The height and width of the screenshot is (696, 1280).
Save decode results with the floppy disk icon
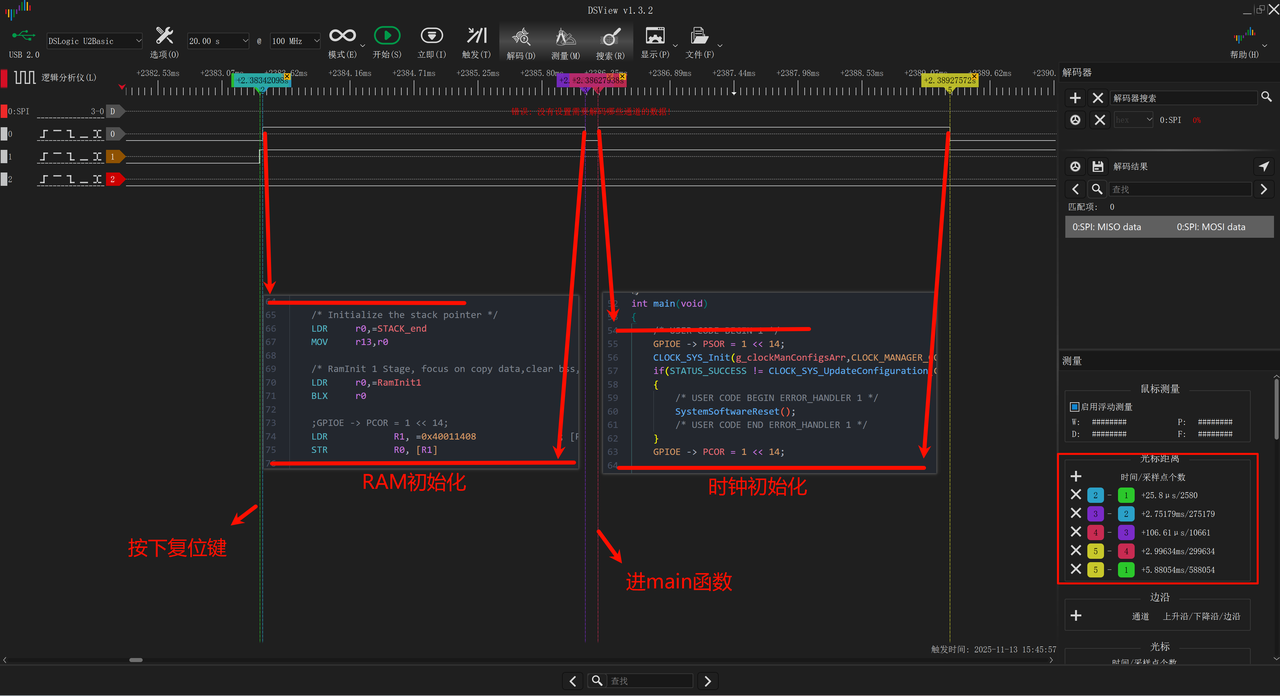click(x=1097, y=166)
